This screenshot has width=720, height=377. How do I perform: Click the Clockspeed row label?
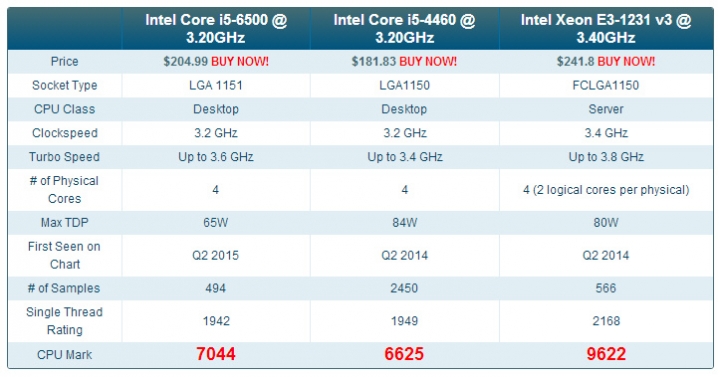click(64, 133)
